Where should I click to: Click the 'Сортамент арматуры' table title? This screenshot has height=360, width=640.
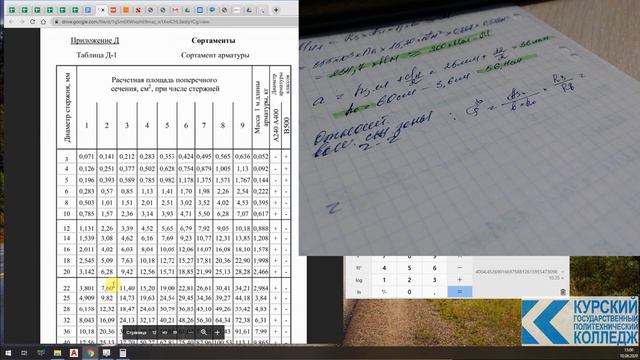click(x=215, y=55)
